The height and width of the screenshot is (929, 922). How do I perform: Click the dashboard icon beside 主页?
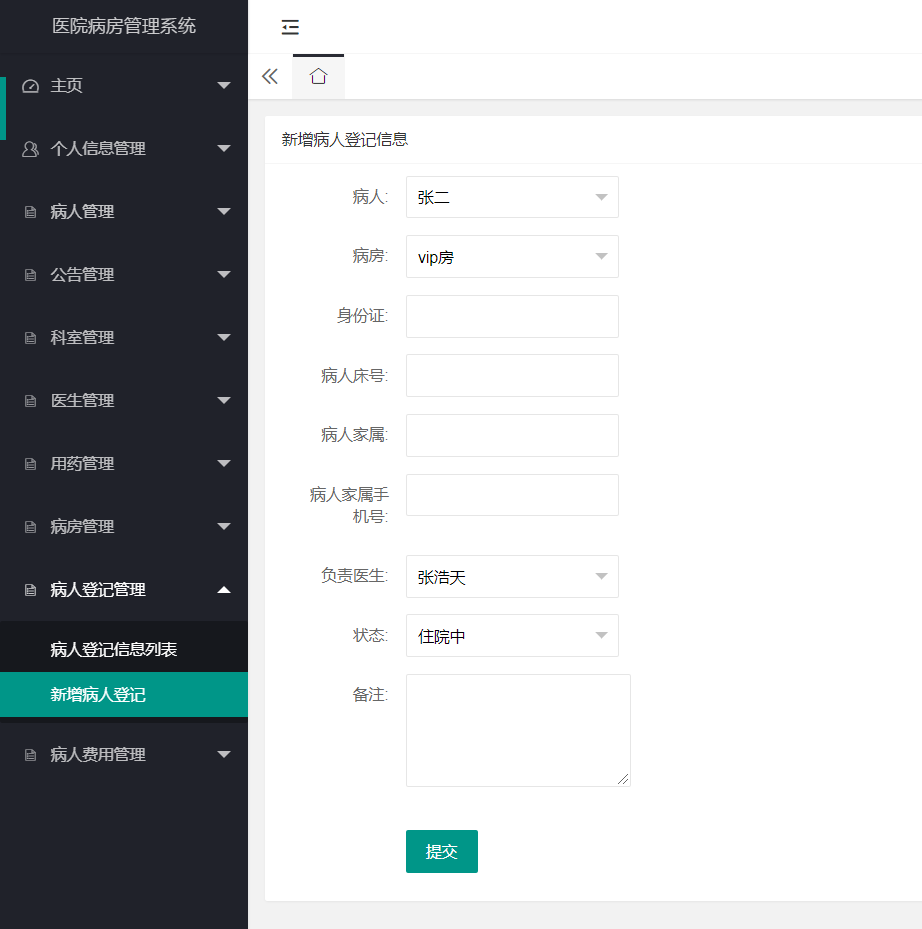(30, 86)
